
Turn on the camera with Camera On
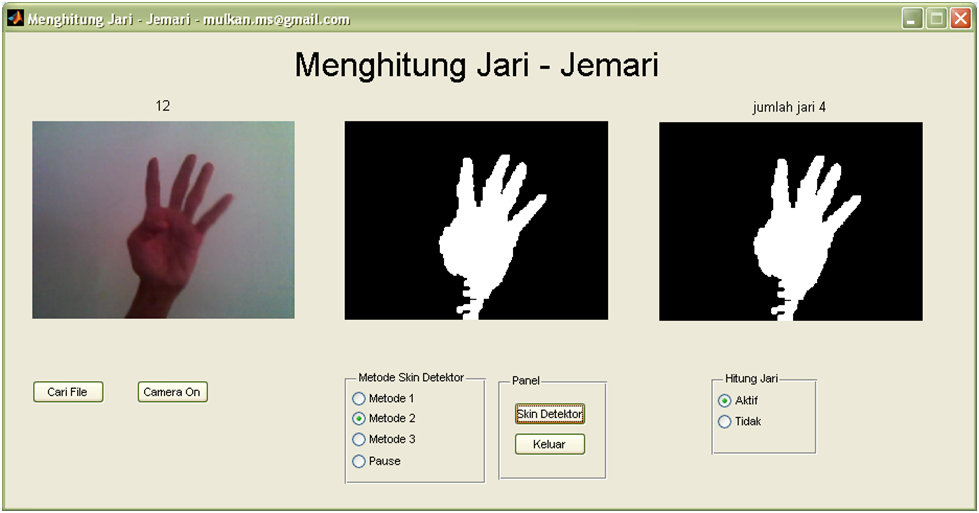172,392
